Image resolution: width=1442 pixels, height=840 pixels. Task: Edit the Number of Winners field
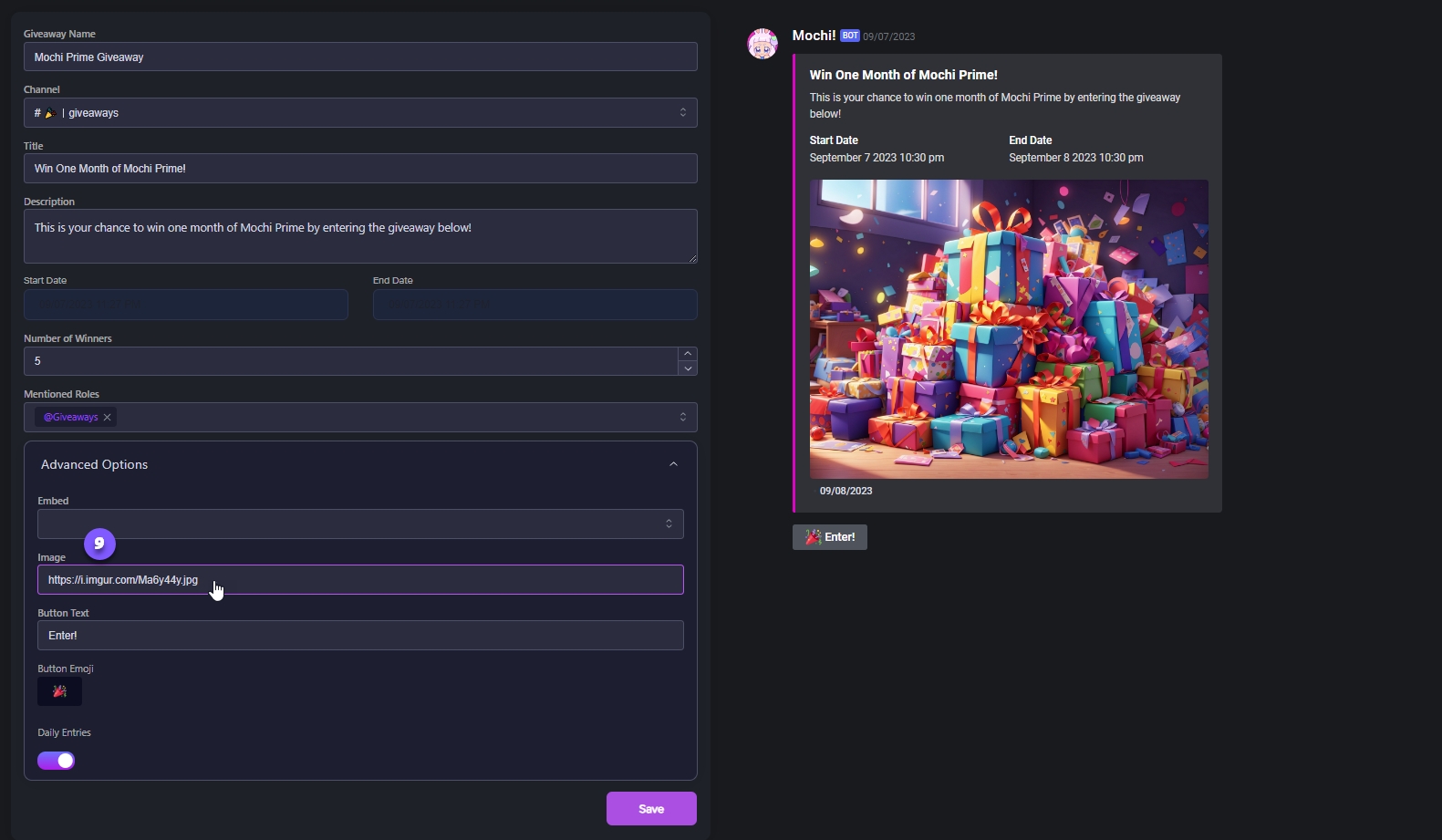[x=351, y=361]
